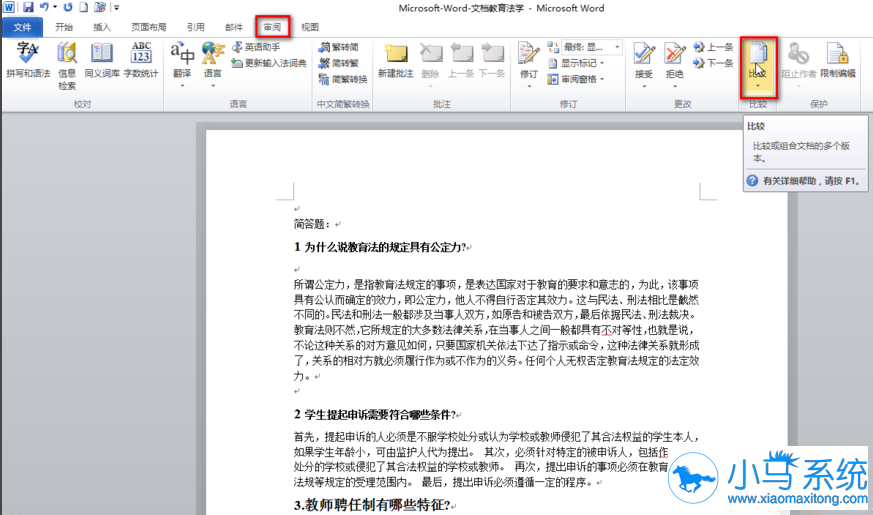Image resolution: width=873 pixels, height=515 pixels.
Task: Switch to References (引用) tab
Action: (195, 27)
